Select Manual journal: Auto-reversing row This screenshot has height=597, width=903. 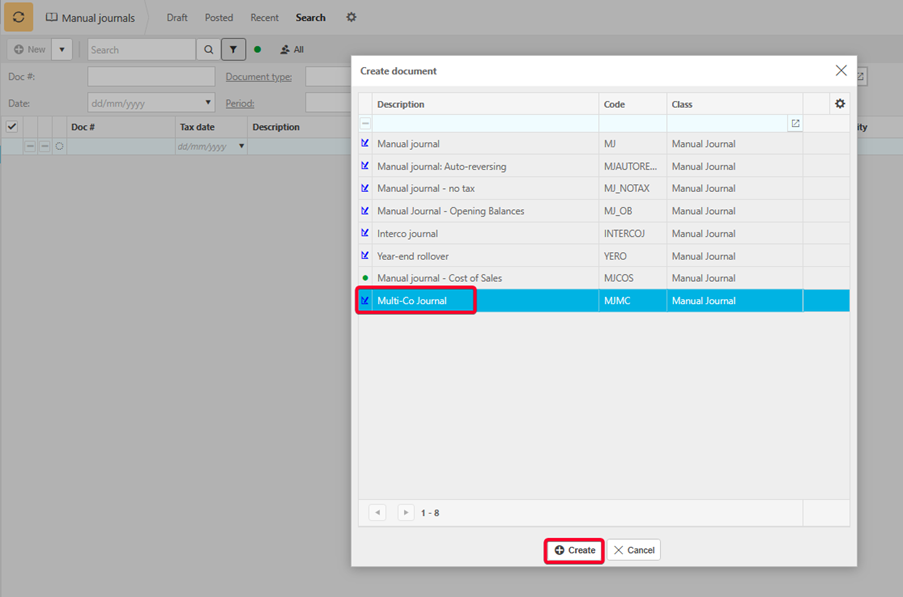(x=604, y=166)
